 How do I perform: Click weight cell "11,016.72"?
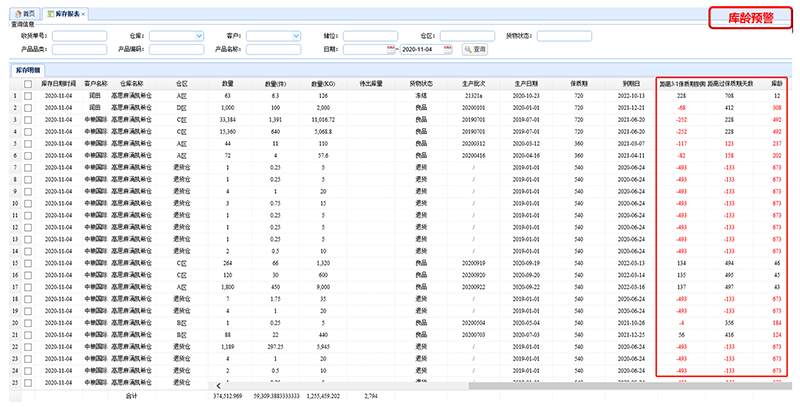click(x=323, y=120)
